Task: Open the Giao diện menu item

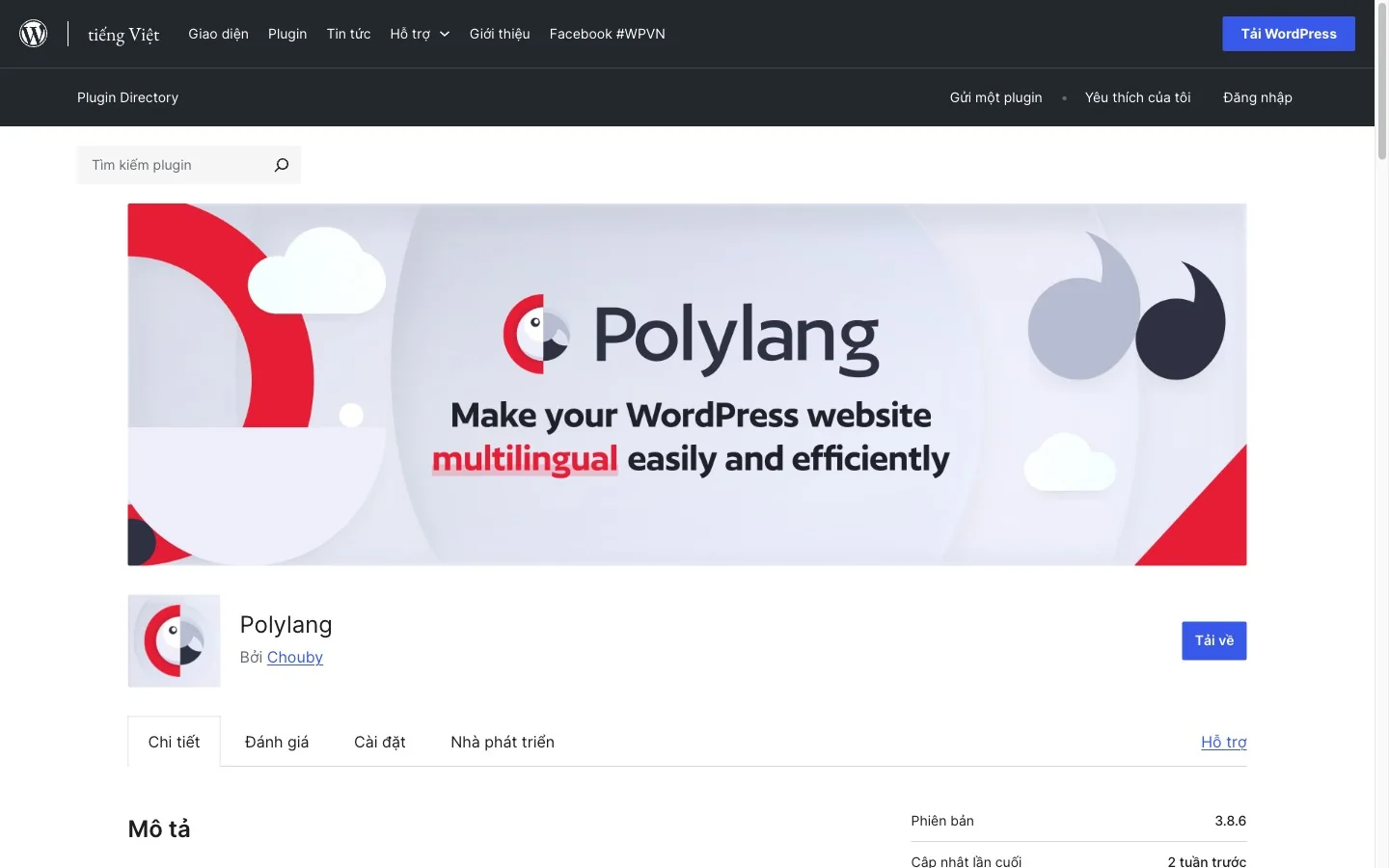Action: pos(218,34)
